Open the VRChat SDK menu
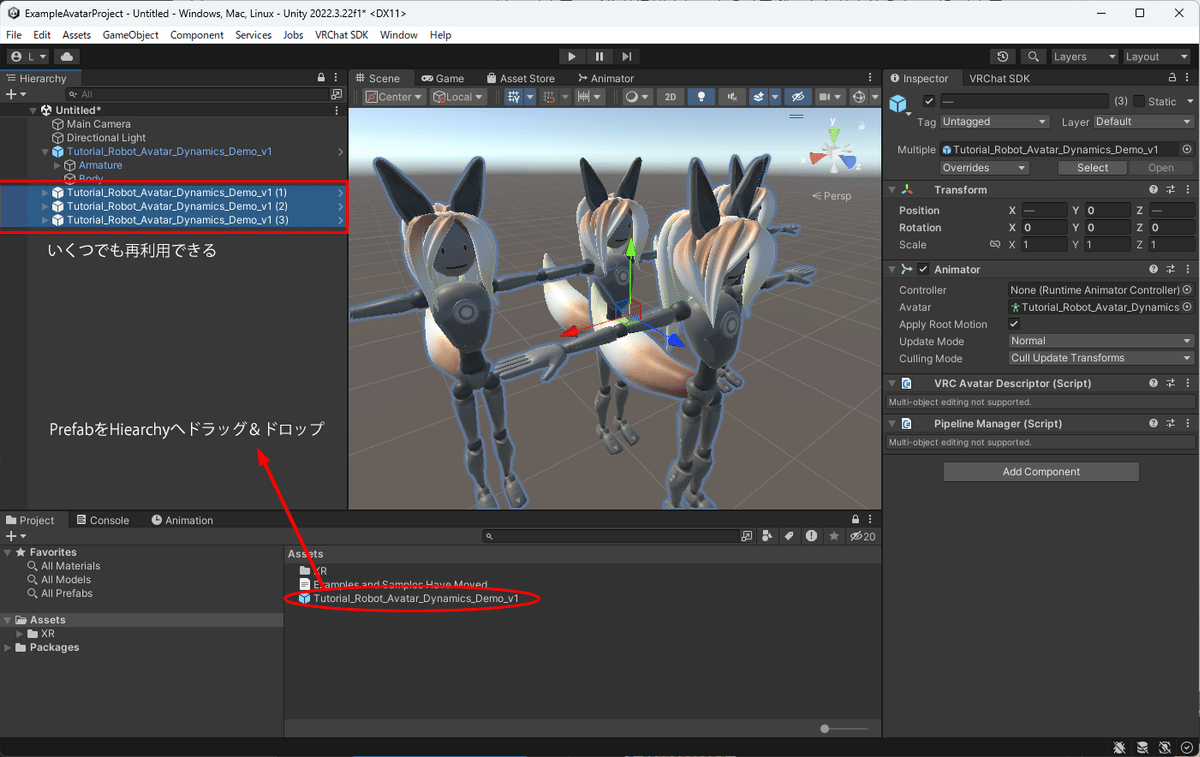 coord(341,34)
